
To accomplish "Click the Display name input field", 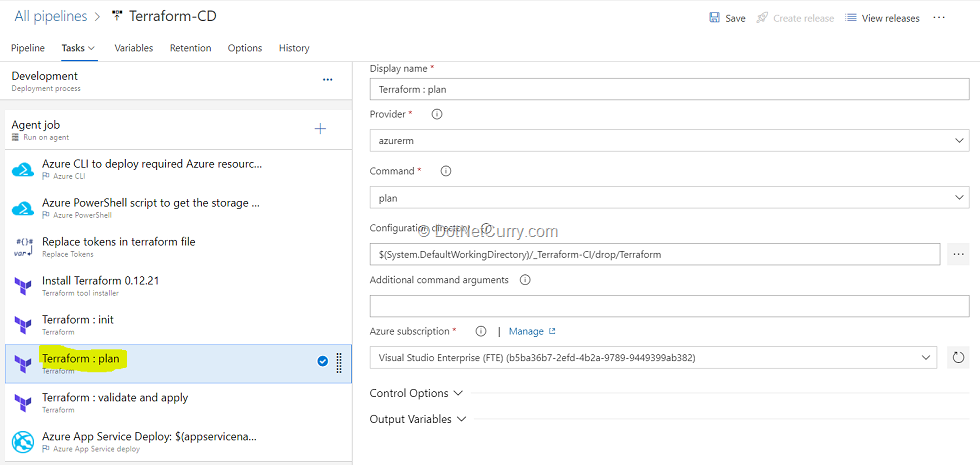I will [x=669, y=89].
